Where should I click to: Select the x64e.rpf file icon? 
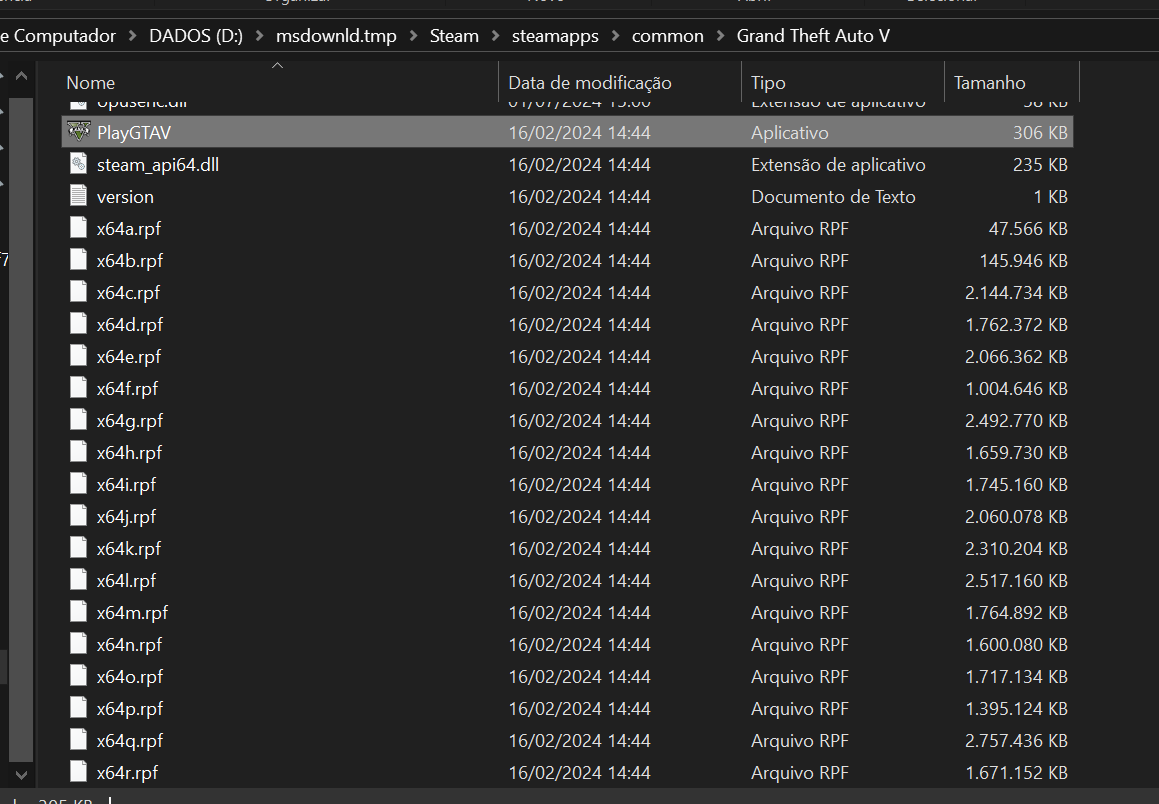79,356
